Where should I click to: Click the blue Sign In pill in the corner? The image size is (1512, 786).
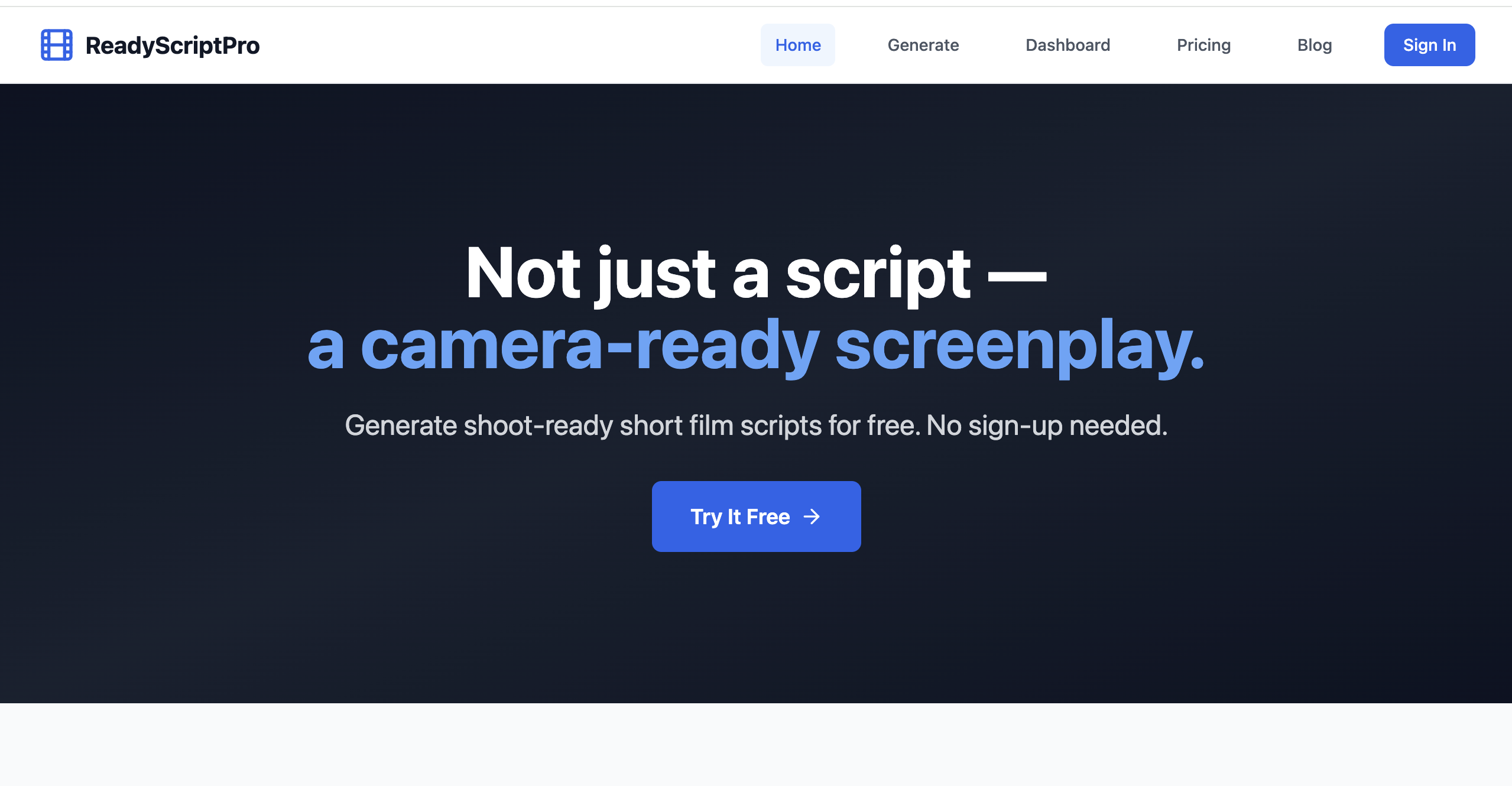tap(1429, 44)
